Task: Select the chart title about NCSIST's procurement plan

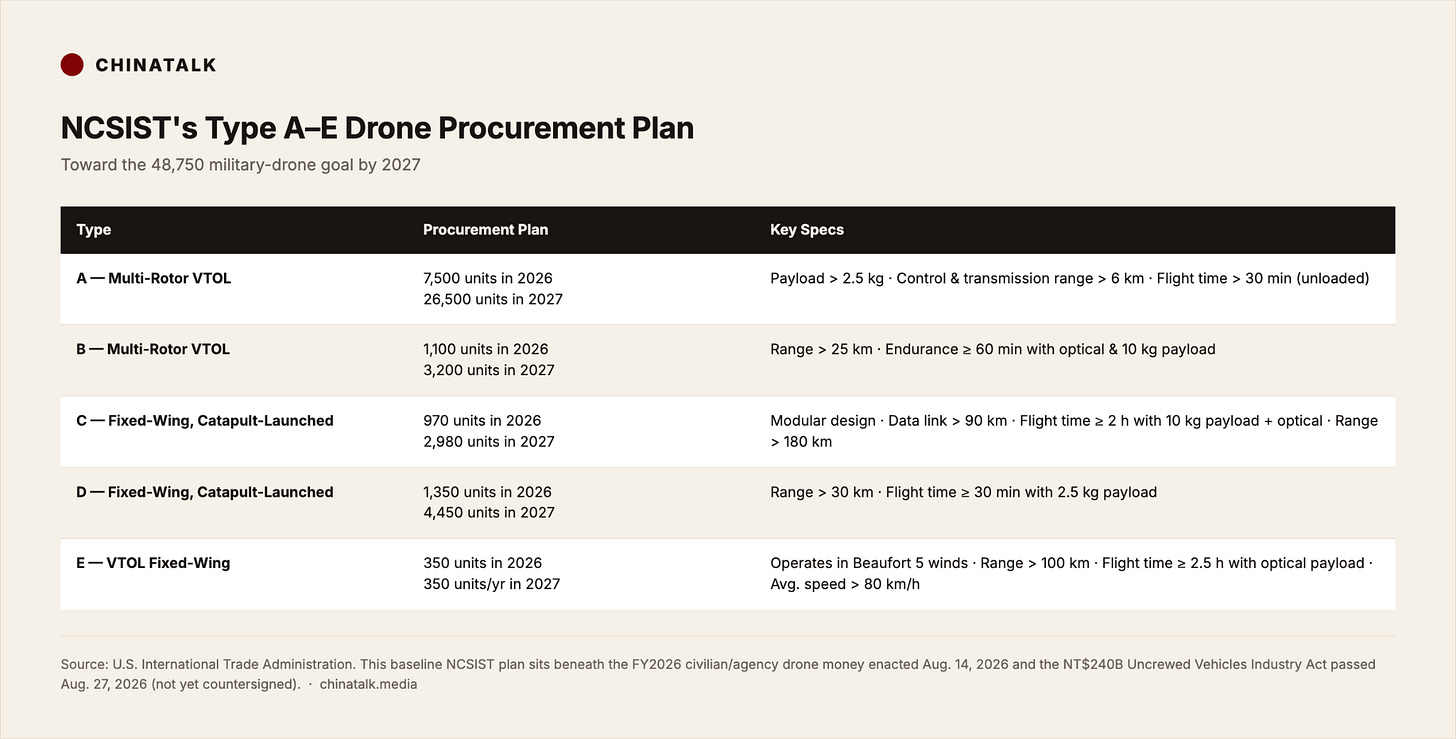Action: point(377,128)
